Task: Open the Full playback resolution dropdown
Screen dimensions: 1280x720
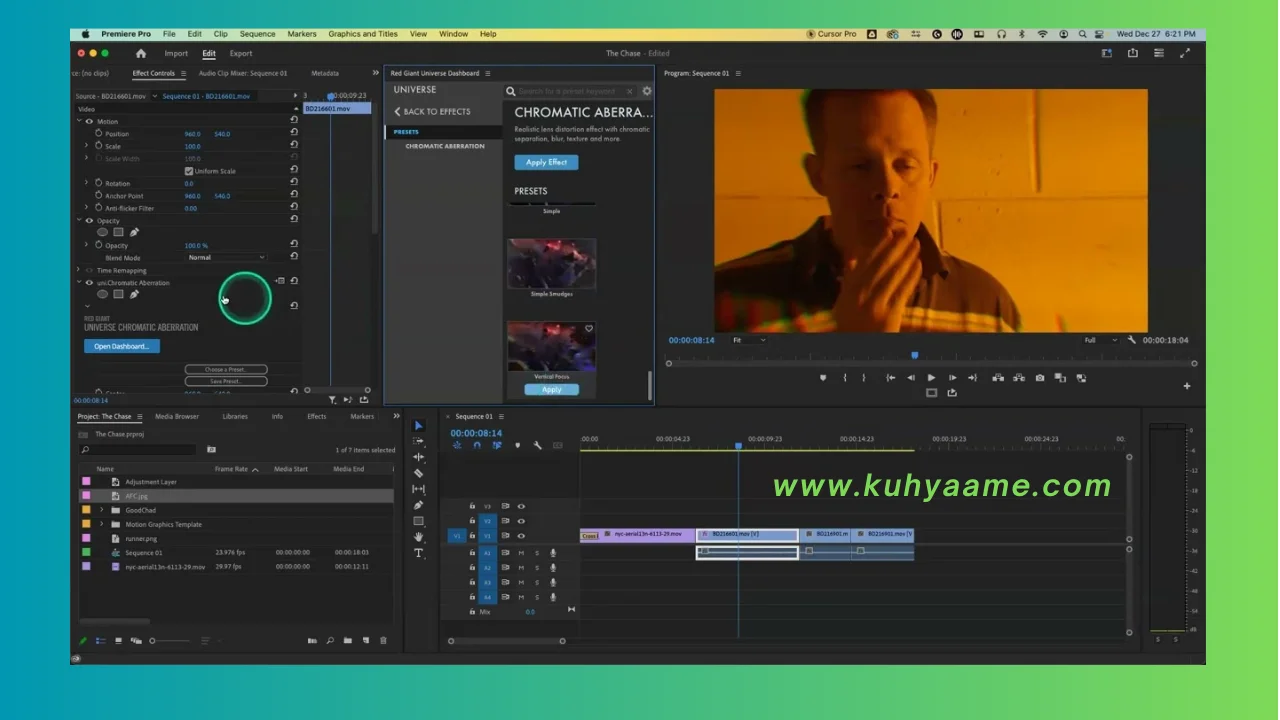Action: [x=1099, y=340]
